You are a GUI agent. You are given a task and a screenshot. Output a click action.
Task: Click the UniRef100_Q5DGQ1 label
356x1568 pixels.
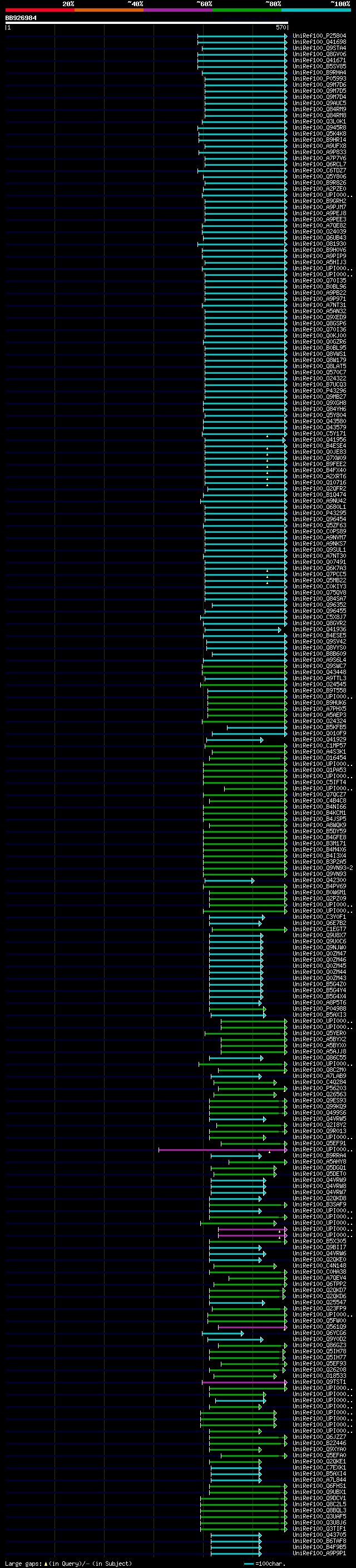point(319,1168)
